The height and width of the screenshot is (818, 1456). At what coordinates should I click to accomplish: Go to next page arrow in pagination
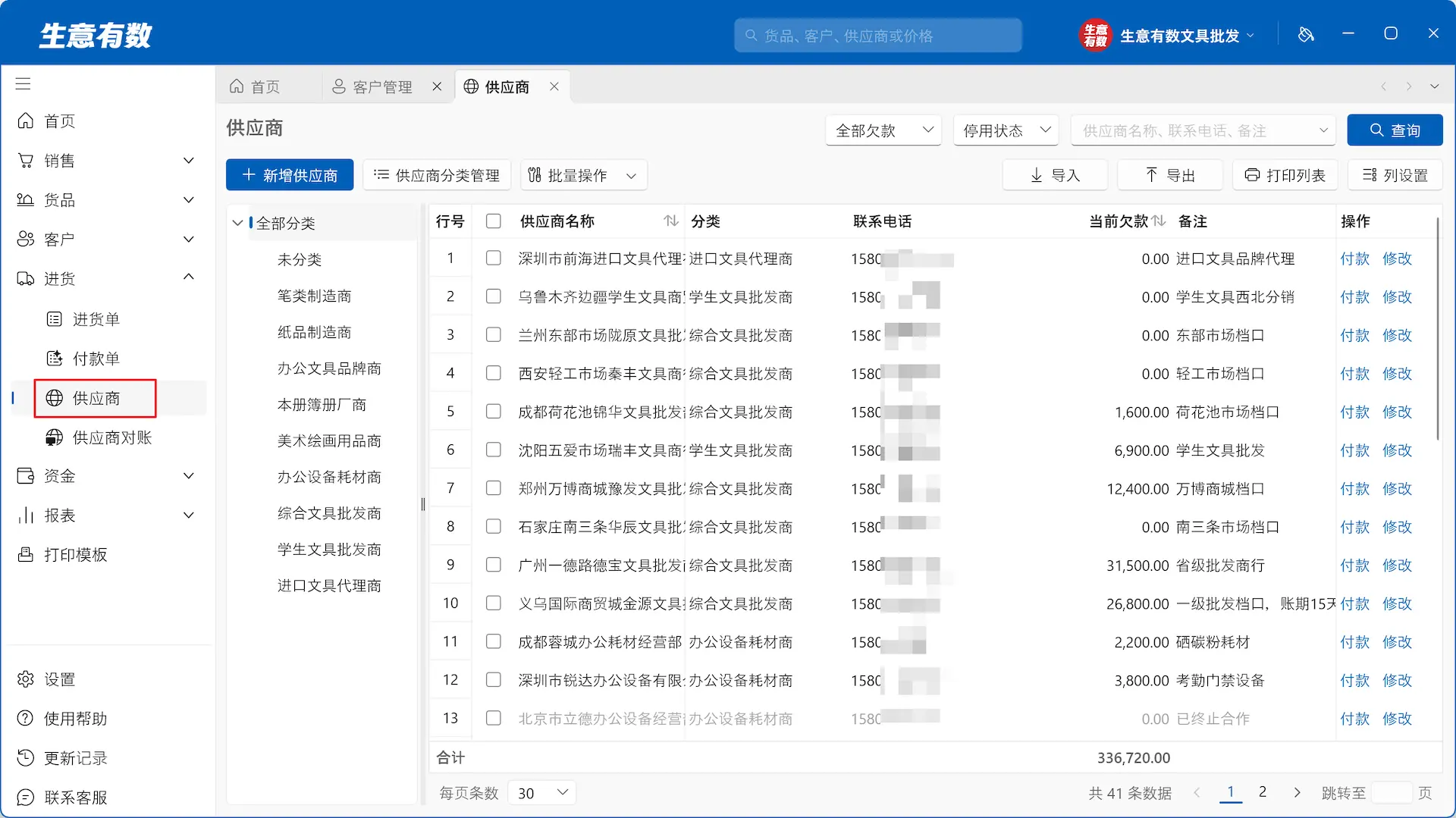[1298, 793]
